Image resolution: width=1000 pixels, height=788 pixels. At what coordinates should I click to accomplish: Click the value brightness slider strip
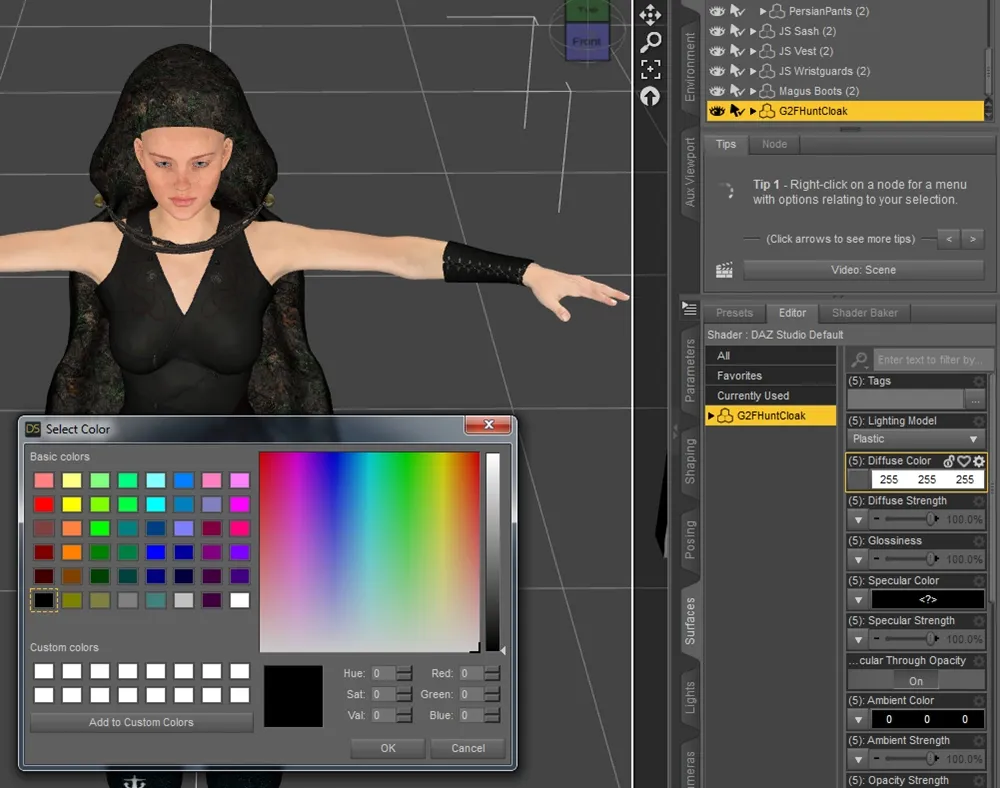(493, 552)
